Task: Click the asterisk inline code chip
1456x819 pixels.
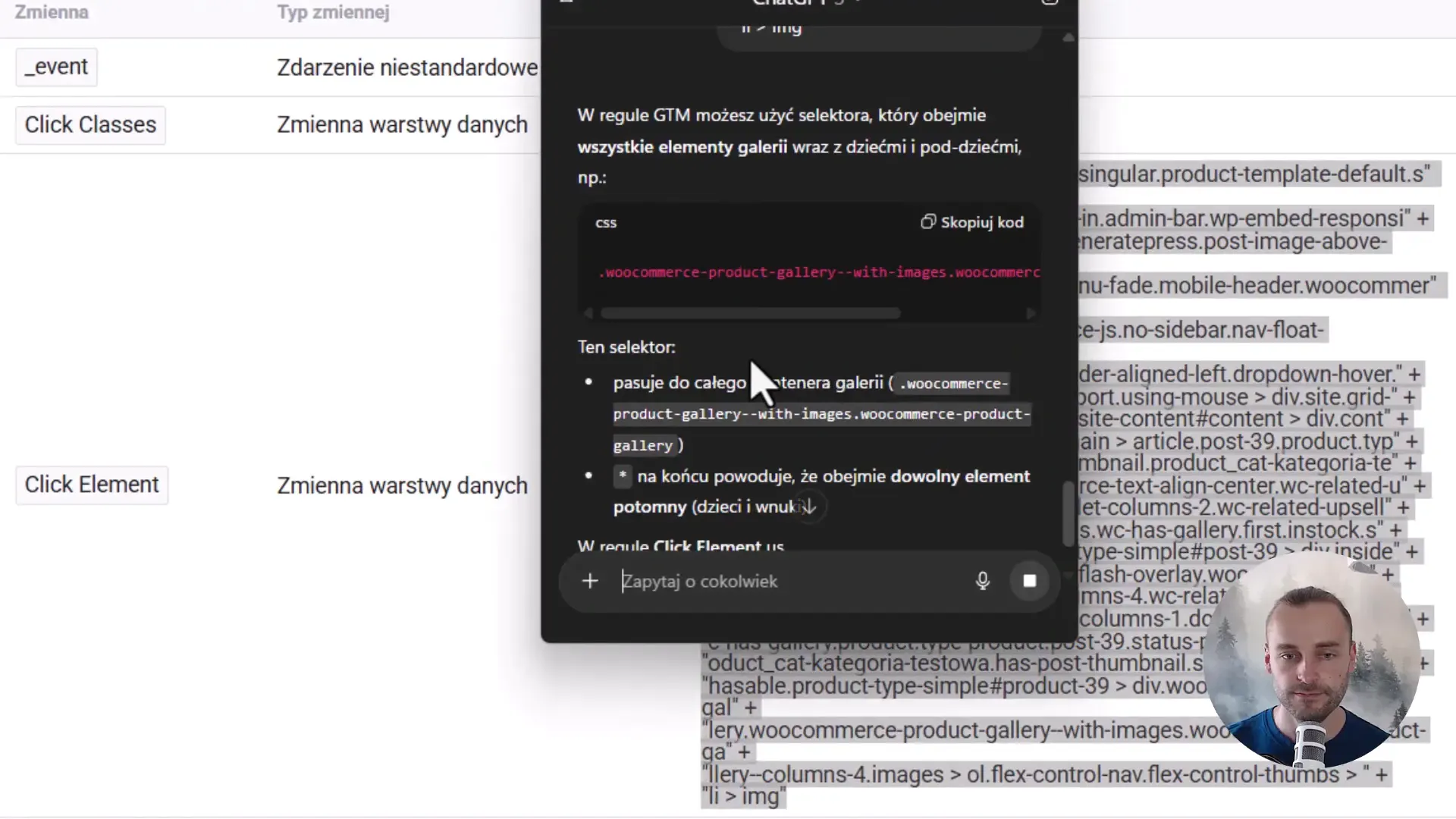Action: [622, 476]
